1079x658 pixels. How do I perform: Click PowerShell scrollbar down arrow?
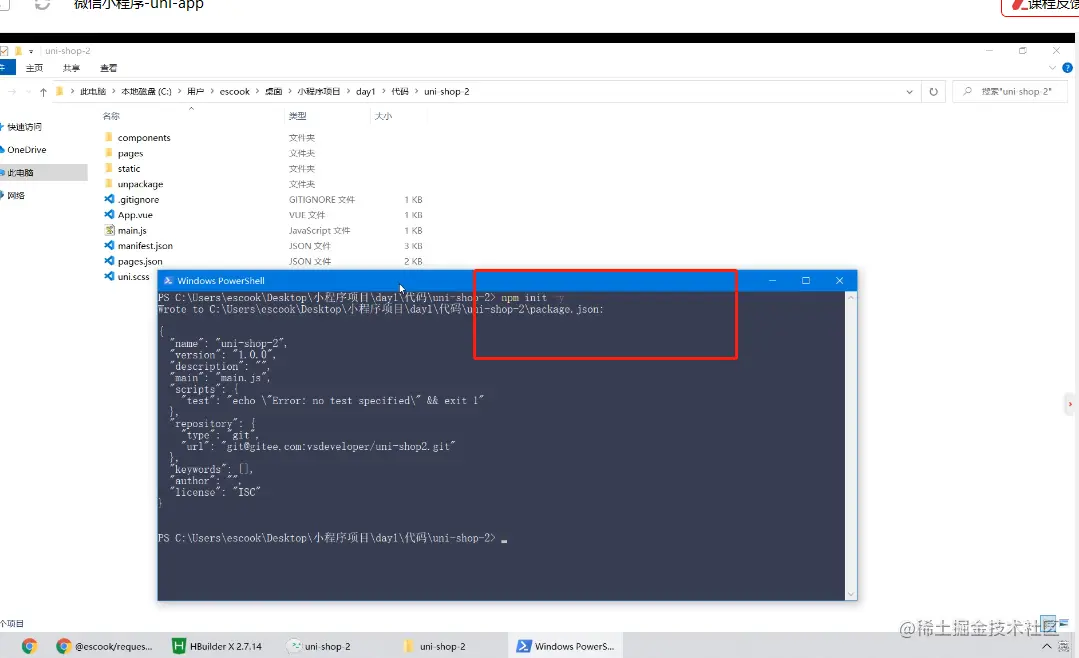coord(851,594)
